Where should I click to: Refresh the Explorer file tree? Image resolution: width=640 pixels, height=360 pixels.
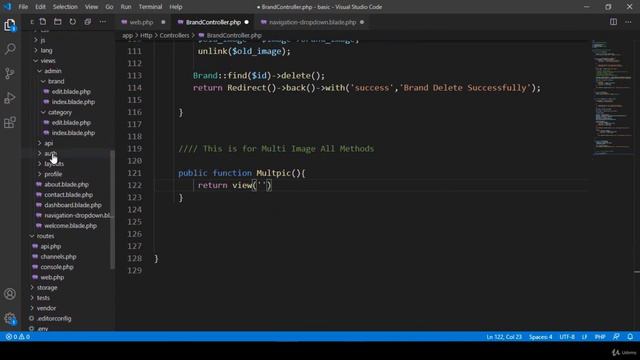click(73, 22)
